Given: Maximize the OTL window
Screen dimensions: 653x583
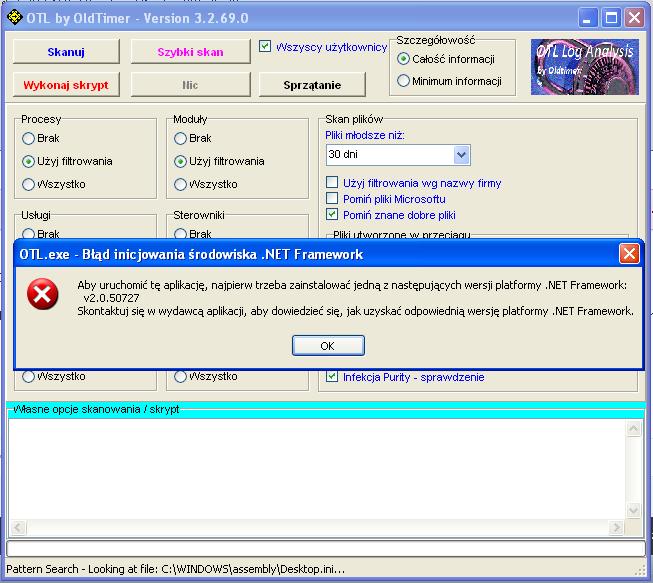Looking at the screenshot, I should tap(611, 18).
